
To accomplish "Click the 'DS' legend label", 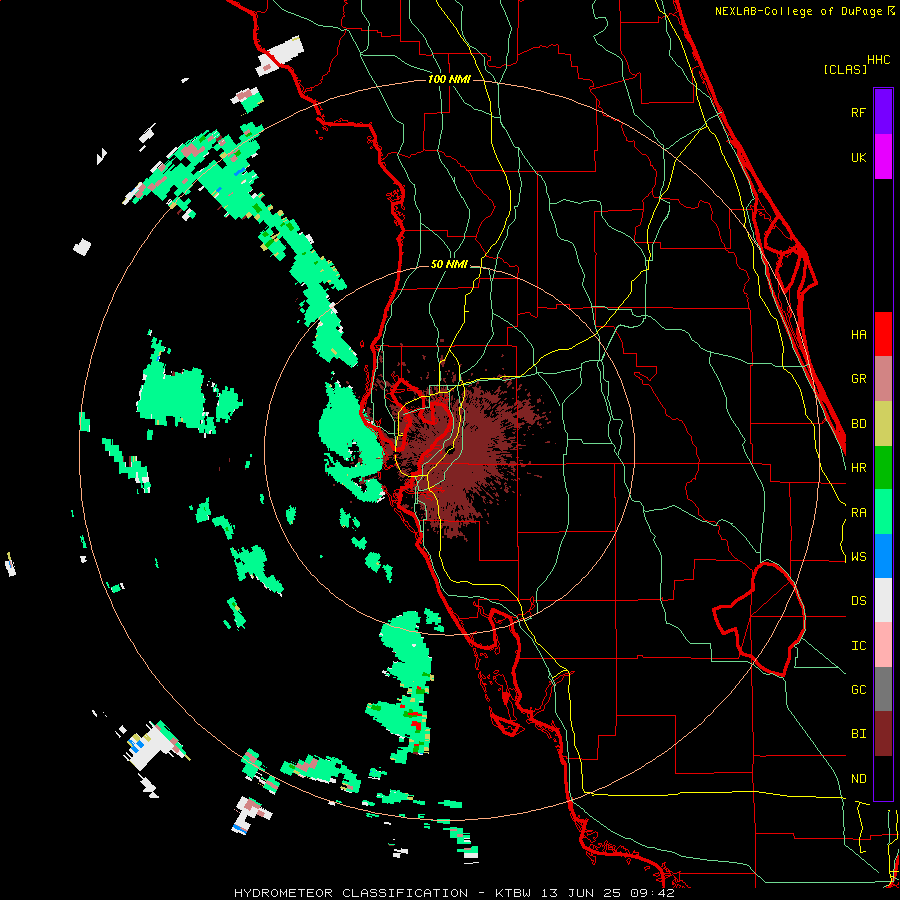I will (x=859, y=601).
